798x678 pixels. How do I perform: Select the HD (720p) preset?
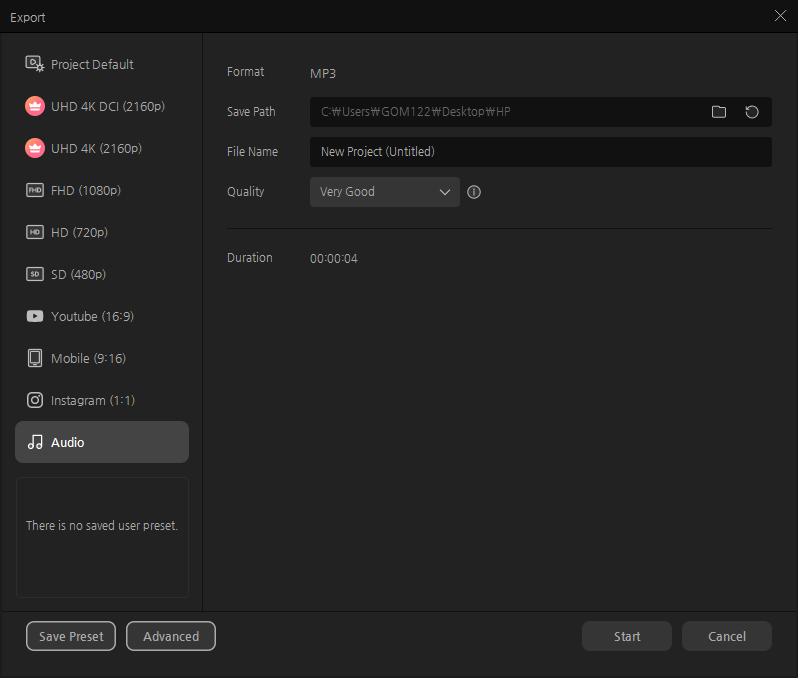point(79,232)
